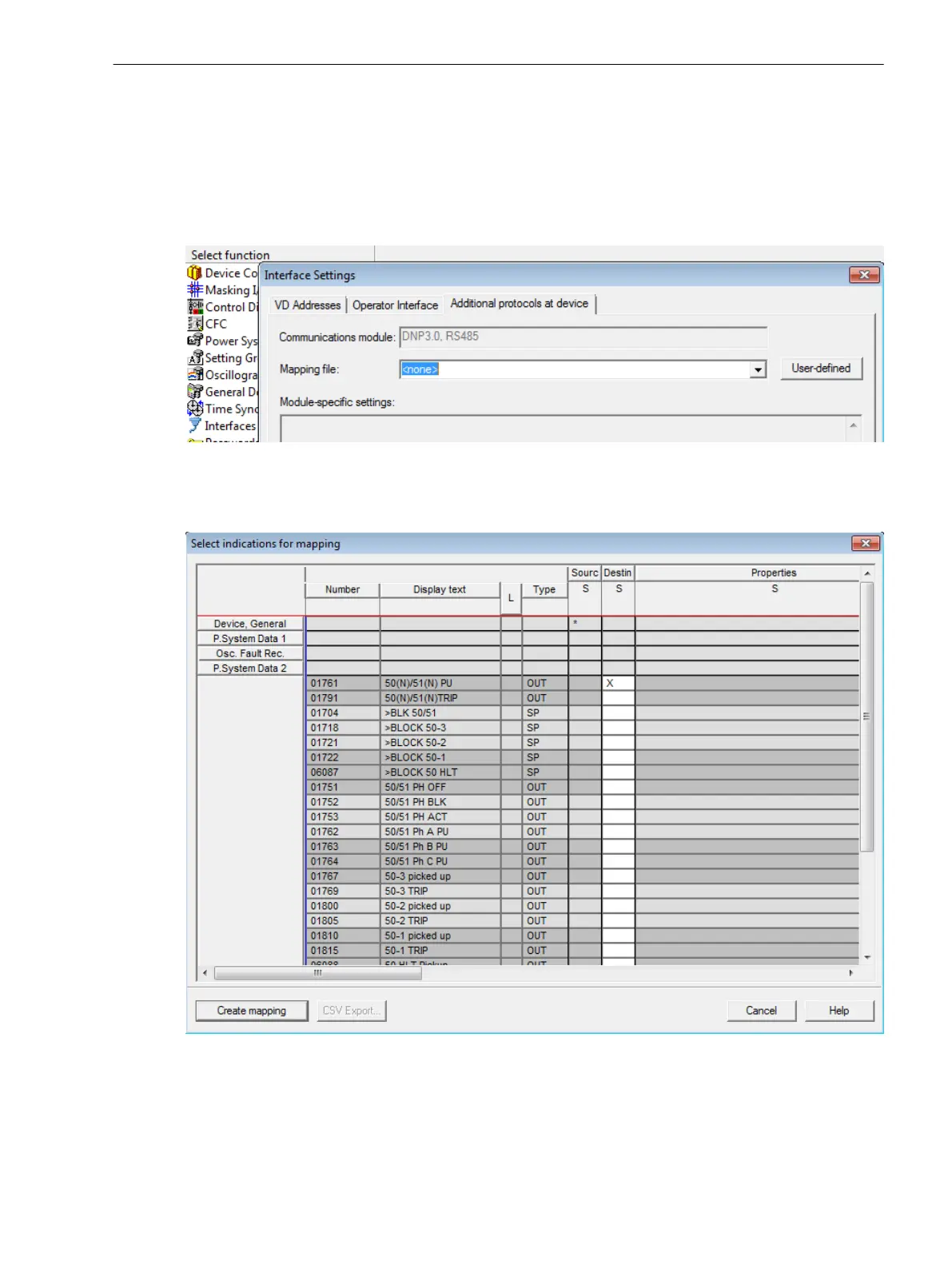This screenshot has height=1269, width=952.
Task: Collapse the P.System Data 2 group
Action: pos(249,668)
